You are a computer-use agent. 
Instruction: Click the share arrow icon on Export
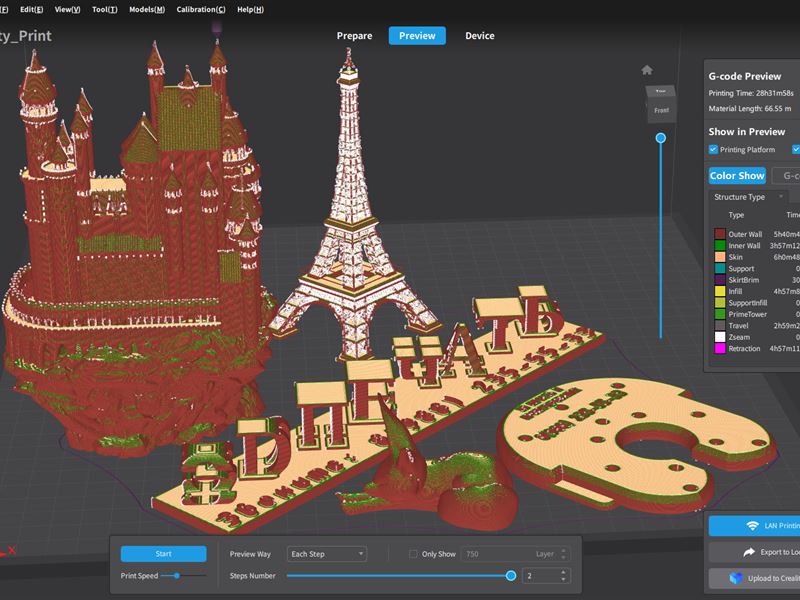tap(750, 551)
